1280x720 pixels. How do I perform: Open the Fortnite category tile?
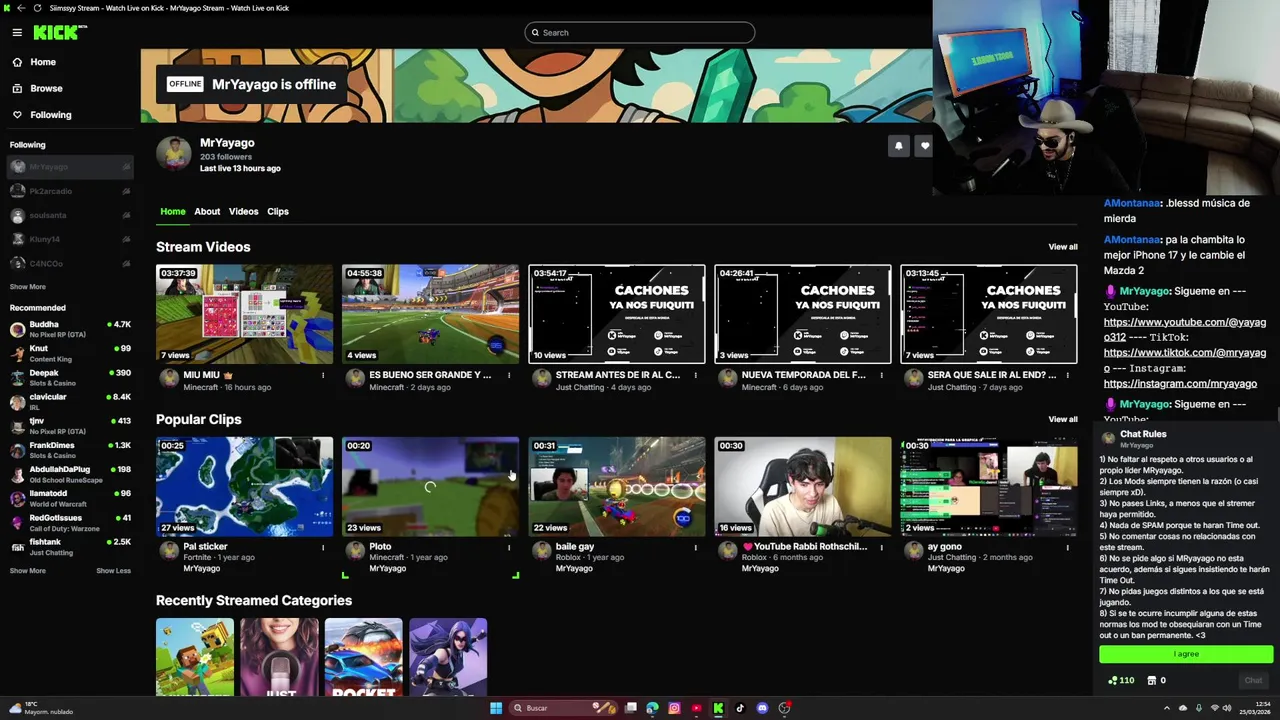tap(448, 657)
